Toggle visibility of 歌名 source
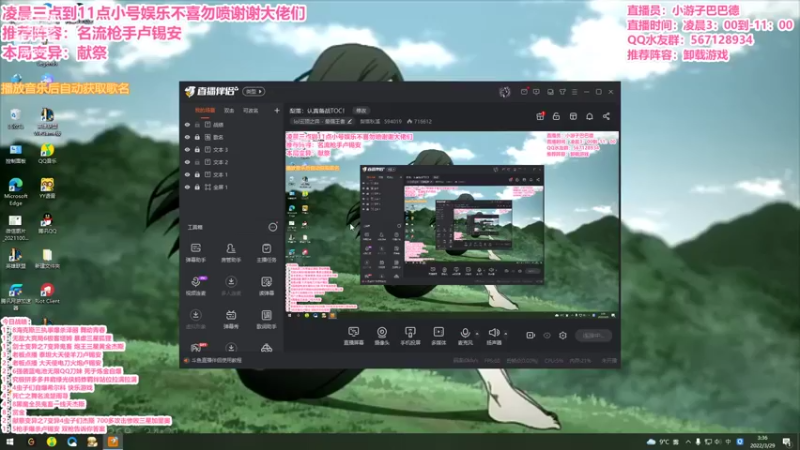 coord(187,137)
